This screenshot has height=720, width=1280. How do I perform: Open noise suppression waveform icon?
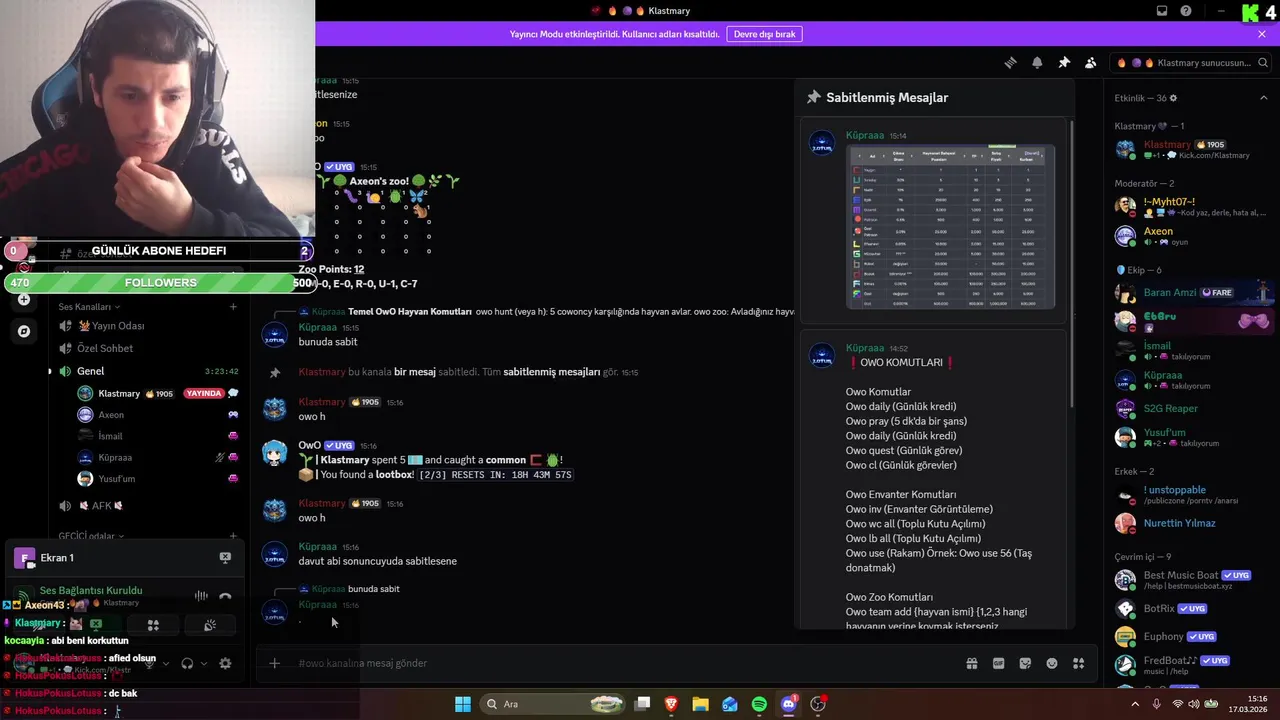201,596
